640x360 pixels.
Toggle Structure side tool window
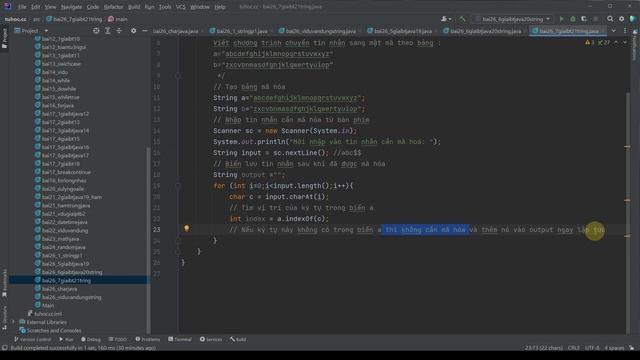tap(4, 318)
